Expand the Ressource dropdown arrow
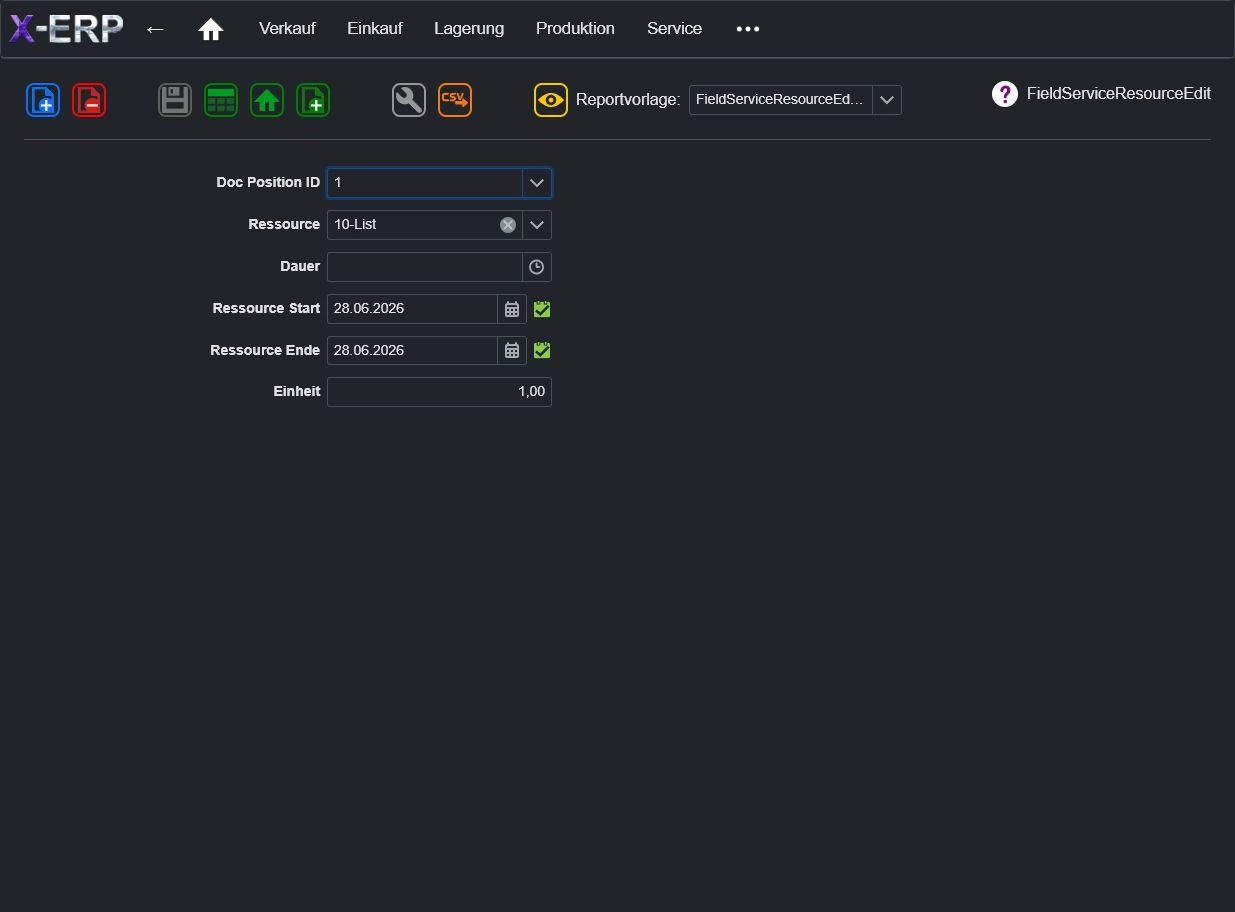Image resolution: width=1235 pixels, height=912 pixels. [537, 225]
